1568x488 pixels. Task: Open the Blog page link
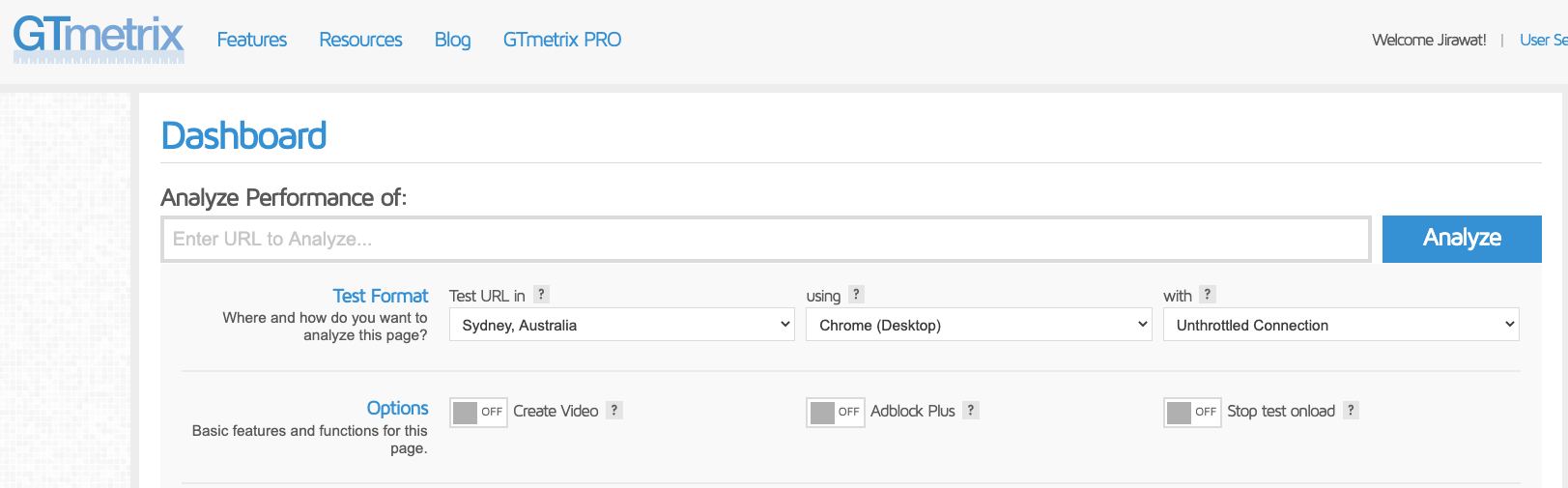point(452,40)
